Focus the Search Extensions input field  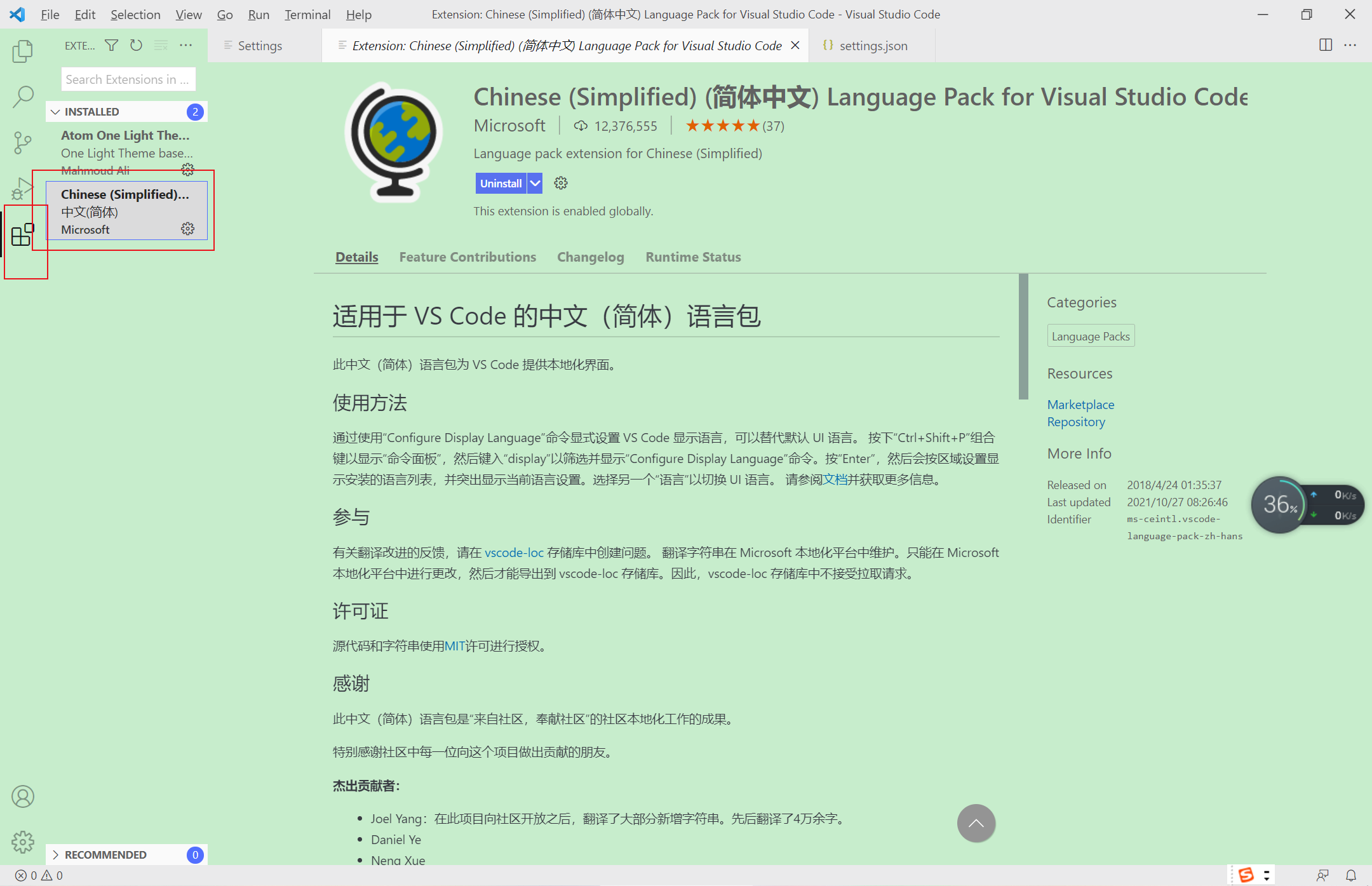(x=128, y=79)
